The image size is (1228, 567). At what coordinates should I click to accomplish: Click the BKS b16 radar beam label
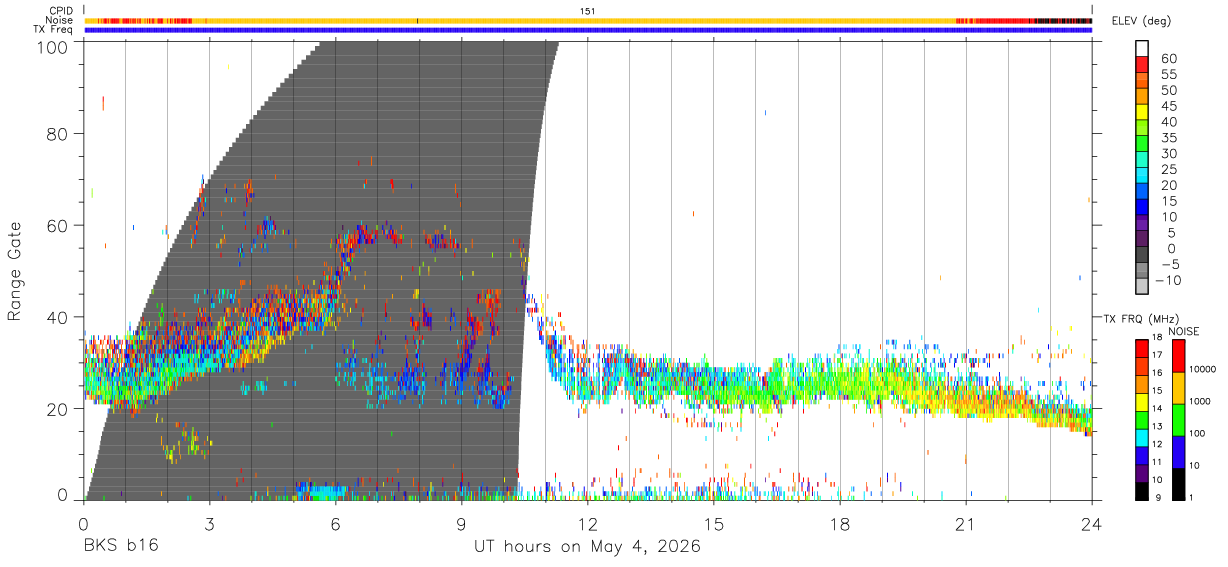coord(121,547)
